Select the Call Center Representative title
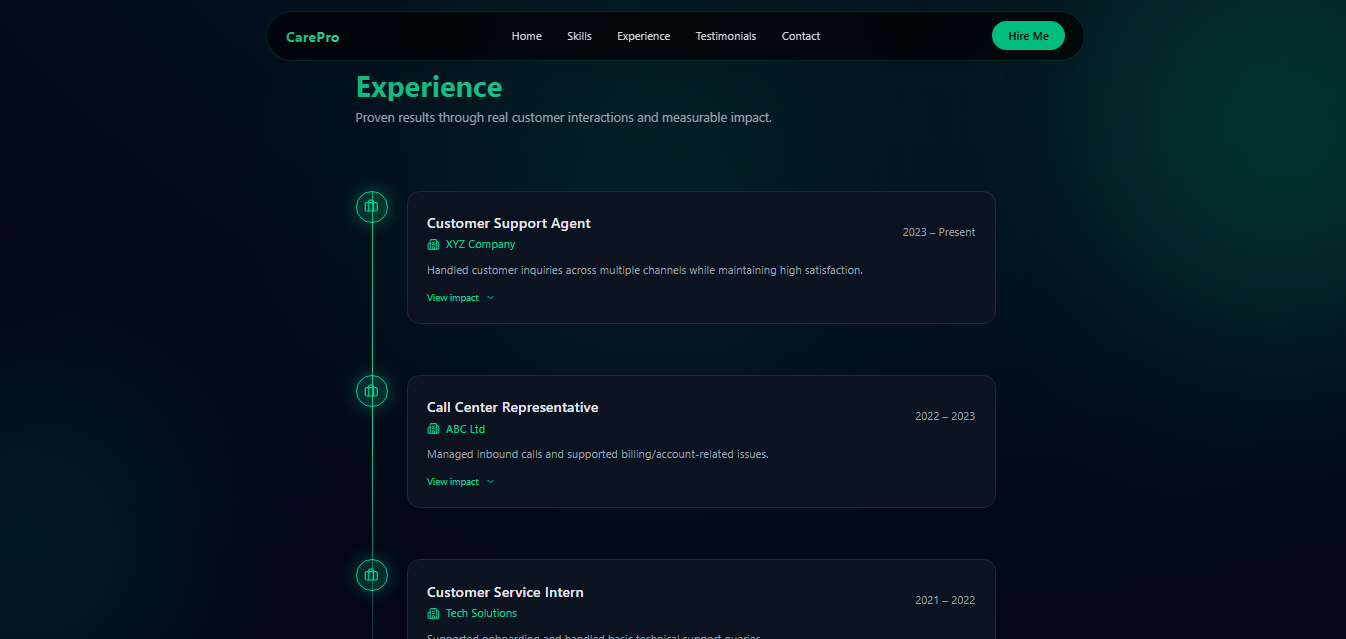This screenshot has width=1346, height=639. [x=513, y=408]
